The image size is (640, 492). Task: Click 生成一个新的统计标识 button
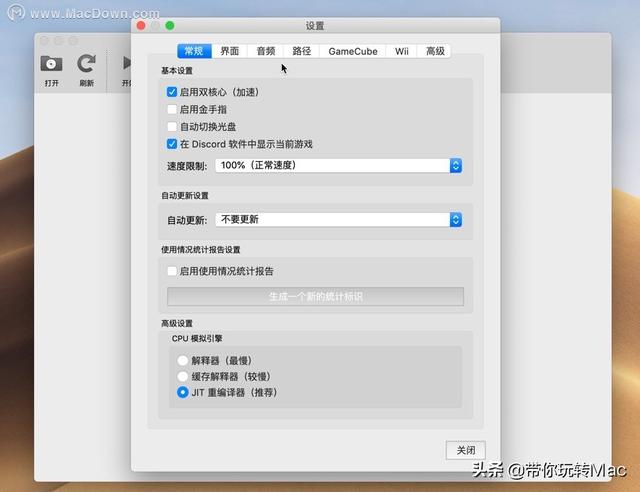click(x=315, y=296)
